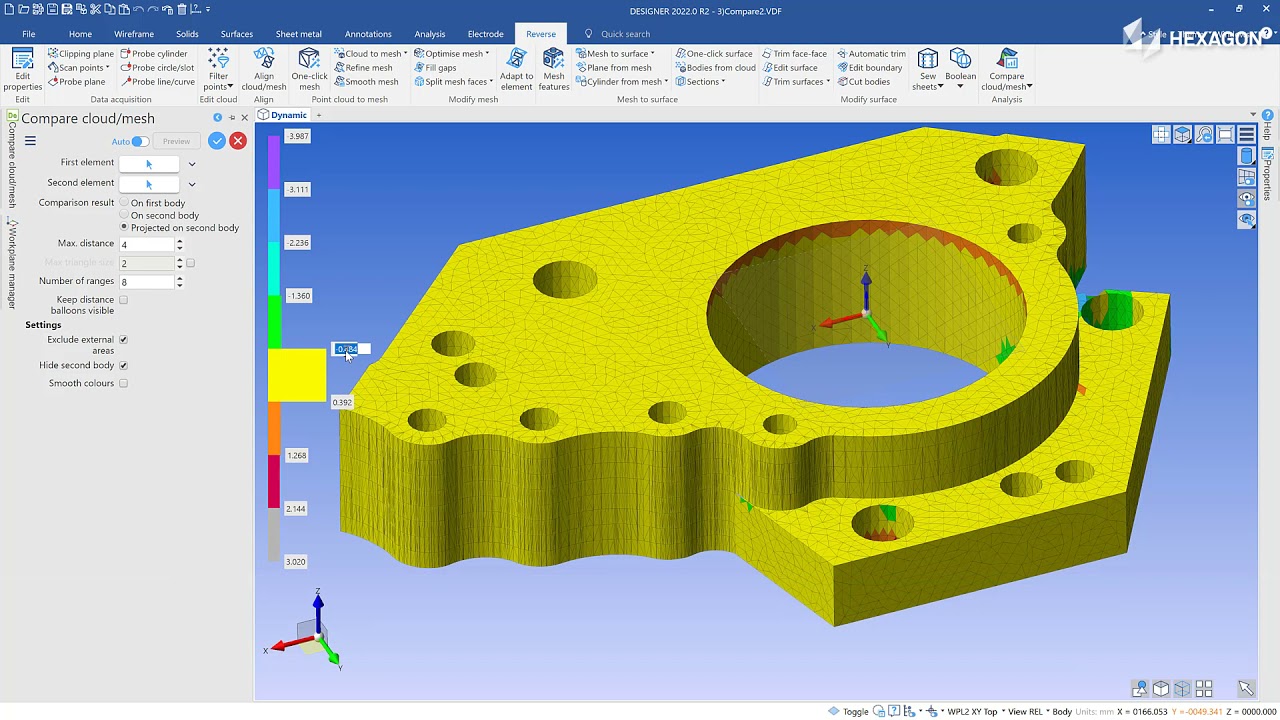The width and height of the screenshot is (1280, 720).
Task: Open the Electrode tab
Action: (x=486, y=34)
